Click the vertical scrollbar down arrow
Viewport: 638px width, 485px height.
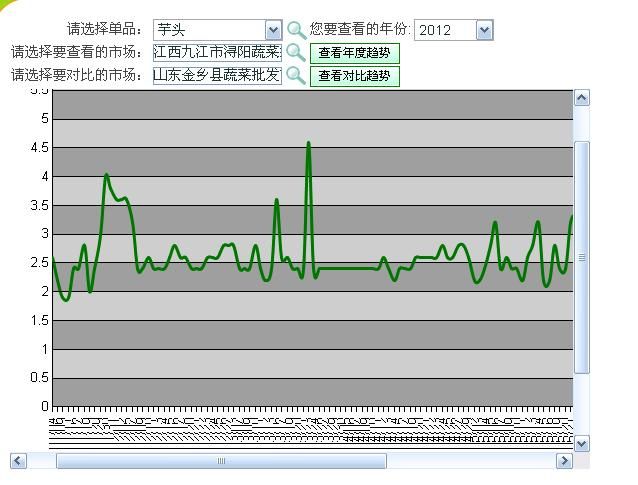point(582,442)
